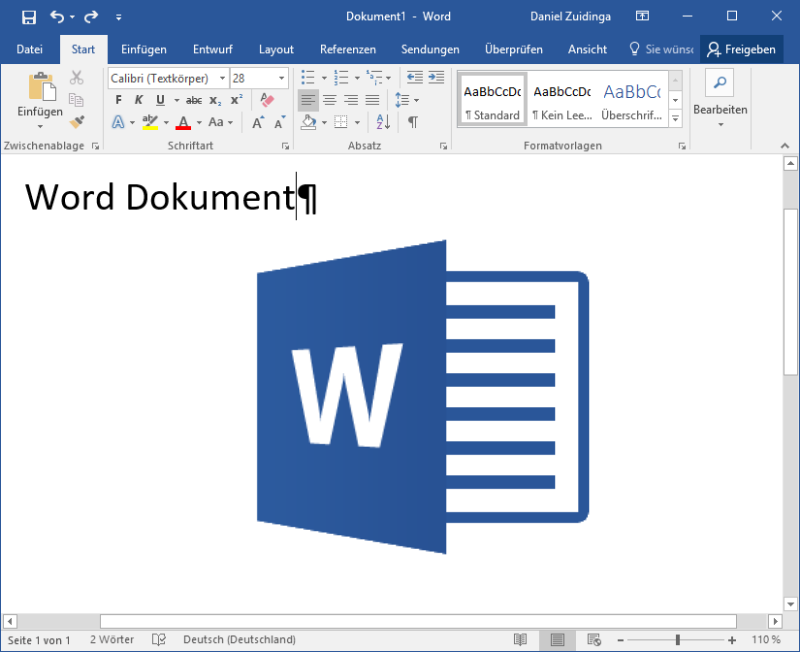This screenshot has height=652, width=800.
Task: Open the font size dropdown
Action: click(x=282, y=78)
